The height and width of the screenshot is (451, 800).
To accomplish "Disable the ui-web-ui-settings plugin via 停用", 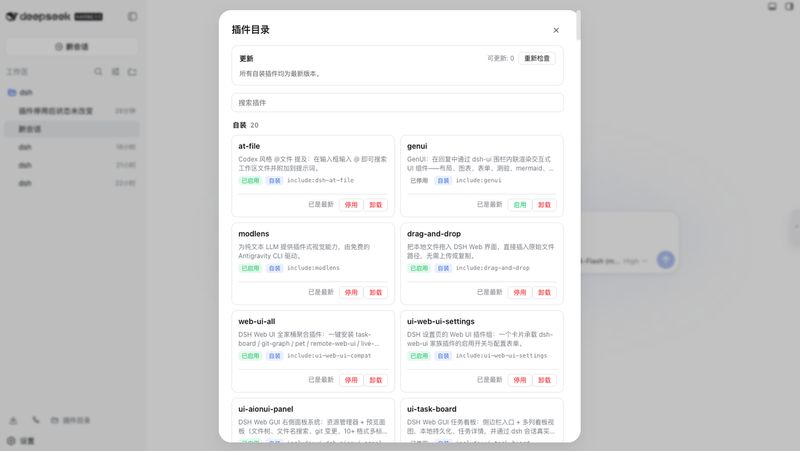I will [x=519, y=380].
